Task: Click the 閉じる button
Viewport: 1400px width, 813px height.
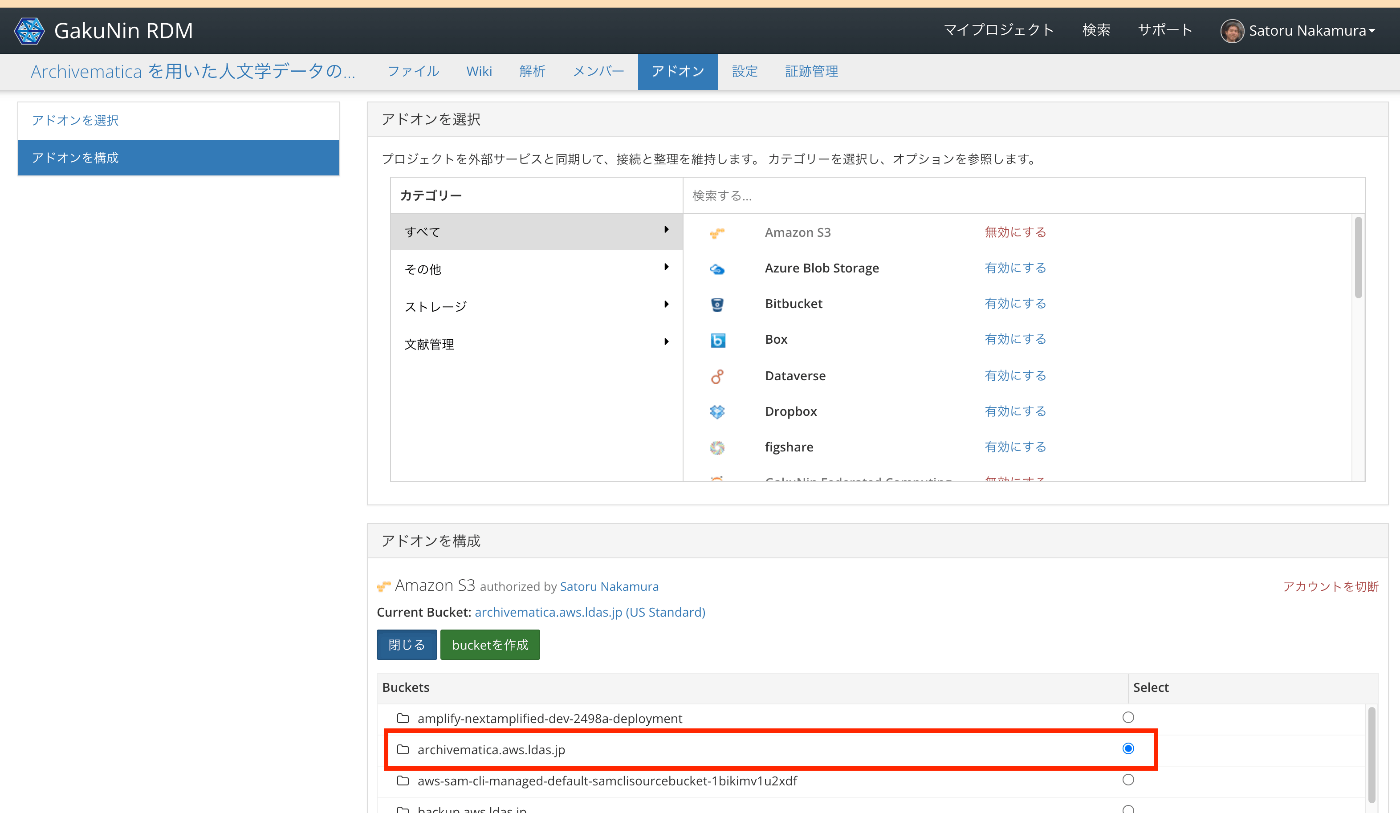Action: (x=407, y=645)
